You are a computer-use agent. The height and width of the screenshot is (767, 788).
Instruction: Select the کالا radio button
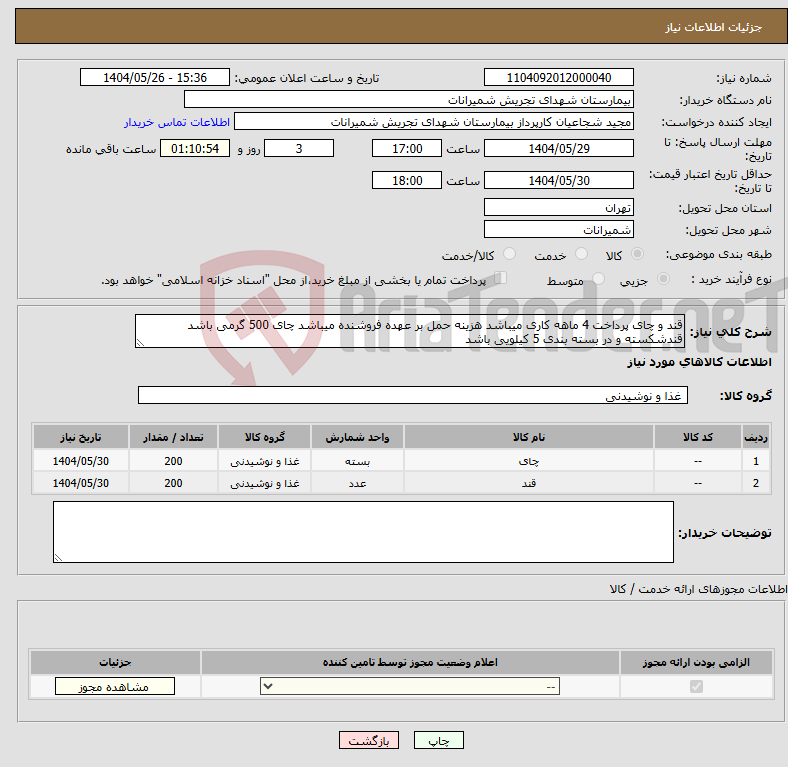click(x=637, y=254)
